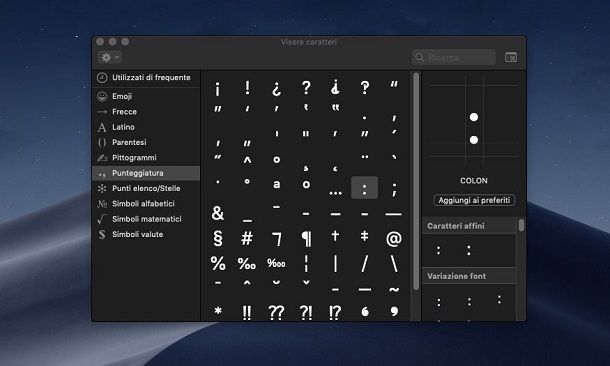Open the gear actions menu

[110, 58]
